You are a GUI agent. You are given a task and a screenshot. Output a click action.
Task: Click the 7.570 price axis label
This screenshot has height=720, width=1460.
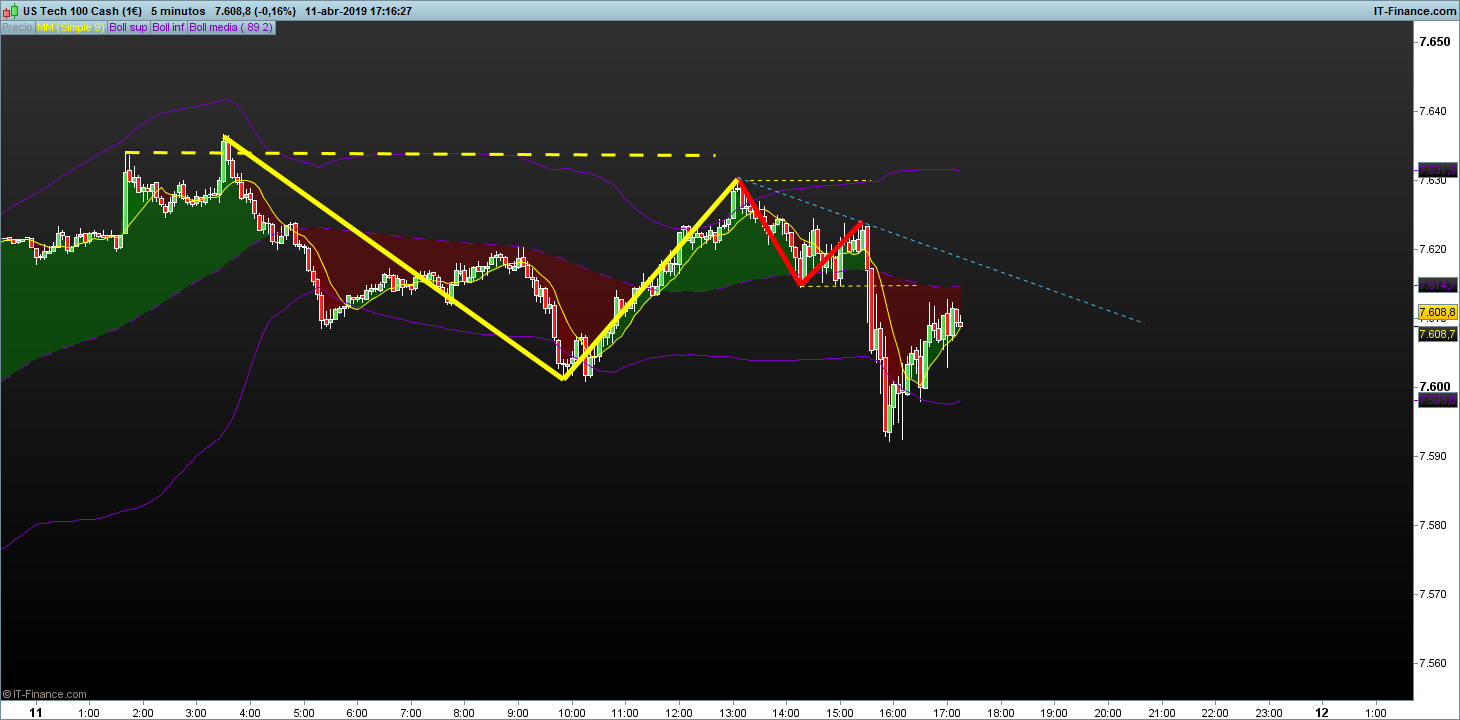coord(1434,594)
